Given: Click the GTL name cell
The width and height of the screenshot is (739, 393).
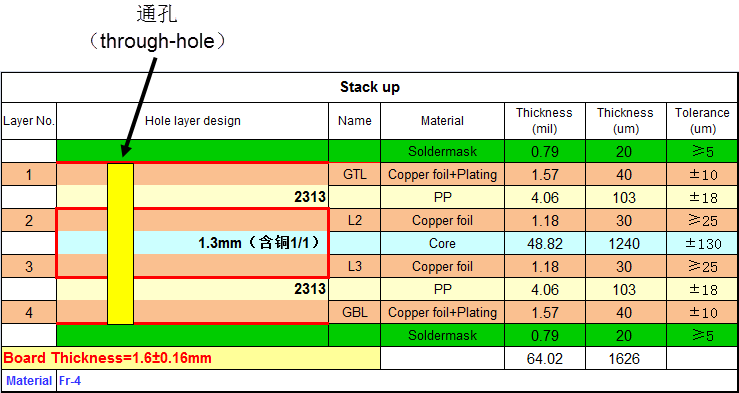Looking at the screenshot, I should click(354, 175).
